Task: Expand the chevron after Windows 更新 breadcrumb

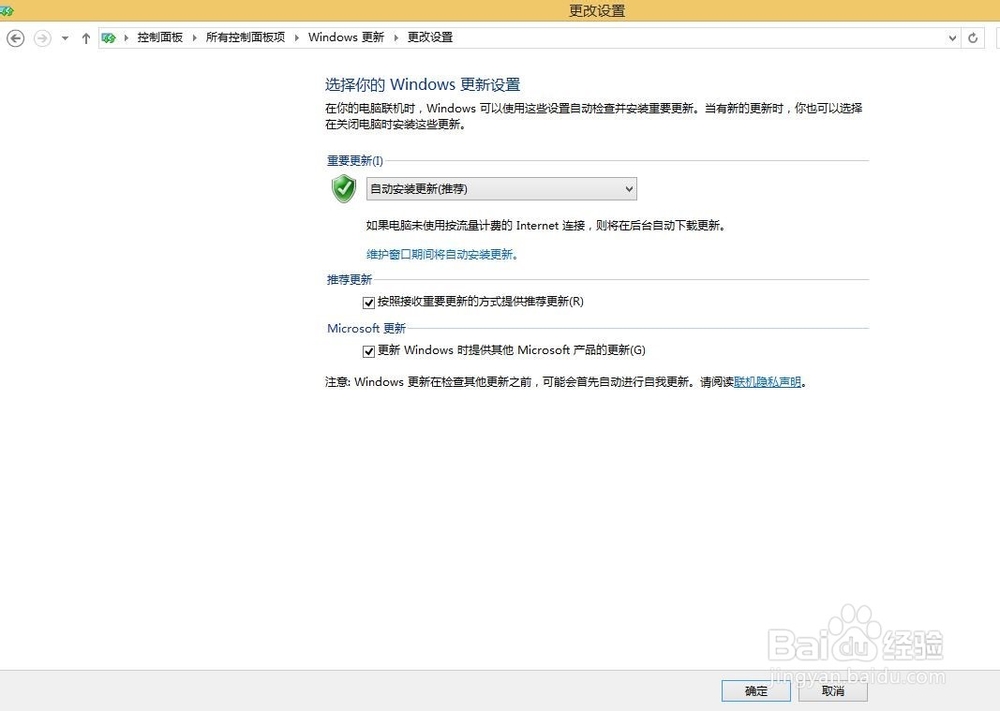Action: coord(396,38)
